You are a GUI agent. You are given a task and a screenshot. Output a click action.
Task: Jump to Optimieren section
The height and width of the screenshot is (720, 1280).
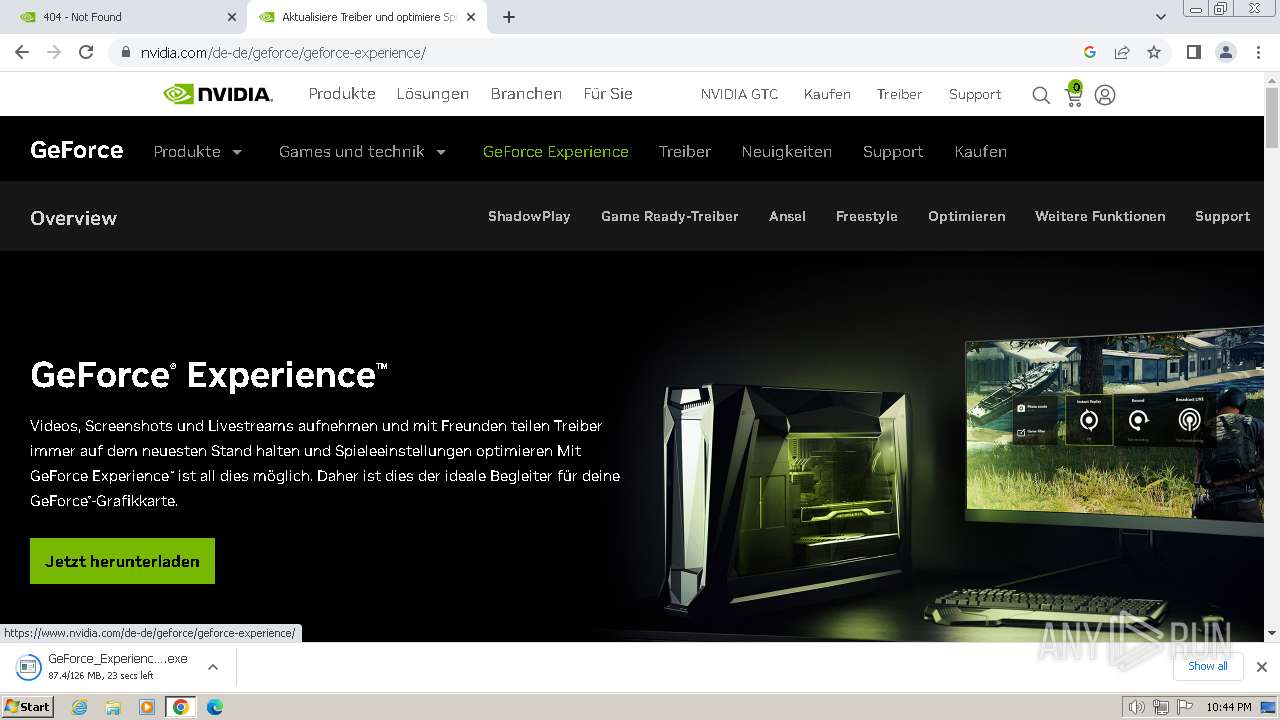(x=967, y=216)
